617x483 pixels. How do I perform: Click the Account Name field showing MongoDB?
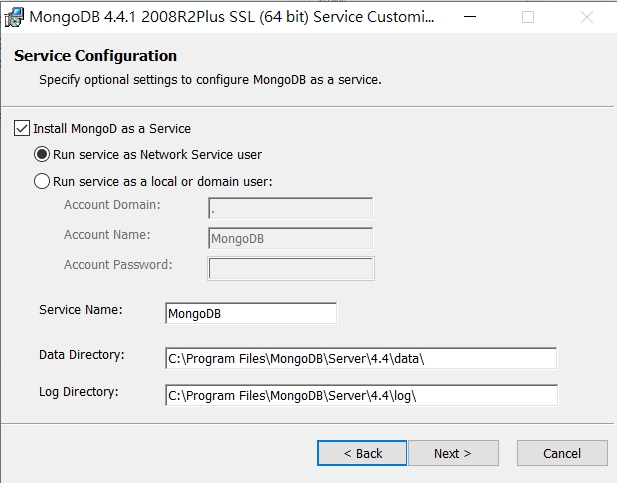coord(290,239)
